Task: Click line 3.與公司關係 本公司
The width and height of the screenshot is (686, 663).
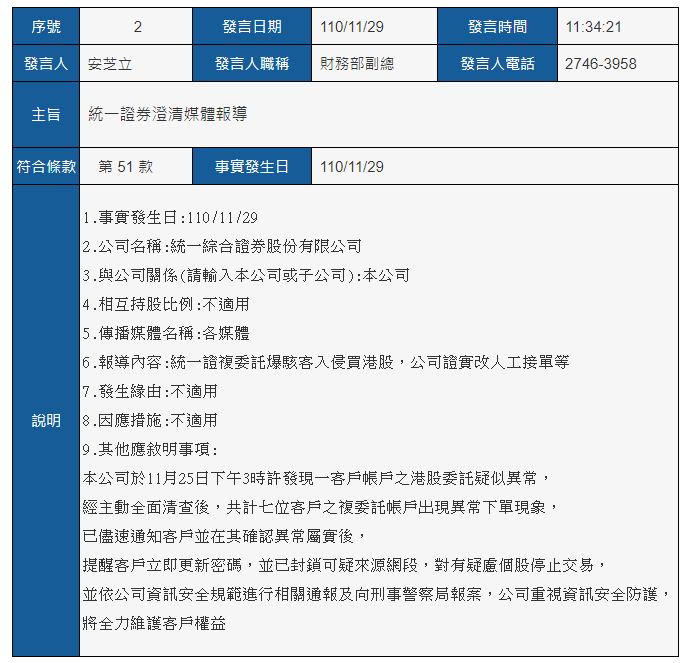Action: (246, 275)
